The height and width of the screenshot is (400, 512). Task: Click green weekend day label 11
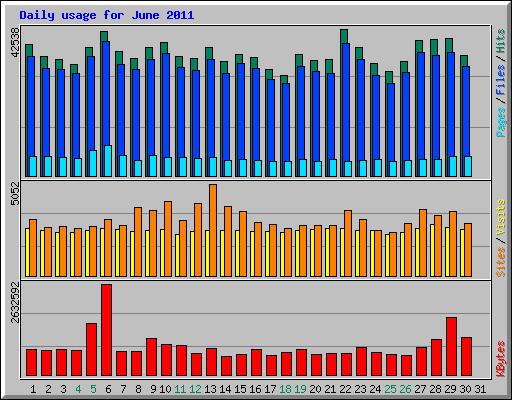click(x=180, y=389)
